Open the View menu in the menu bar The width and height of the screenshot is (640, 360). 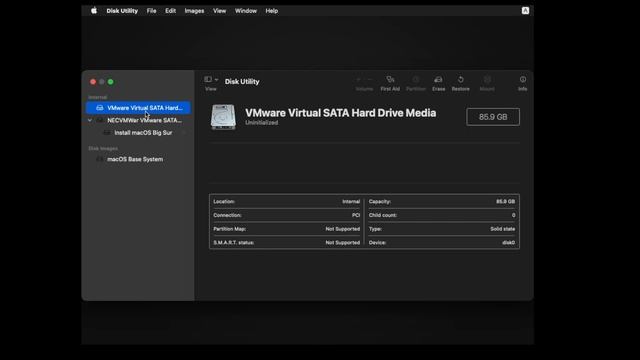[x=219, y=11]
